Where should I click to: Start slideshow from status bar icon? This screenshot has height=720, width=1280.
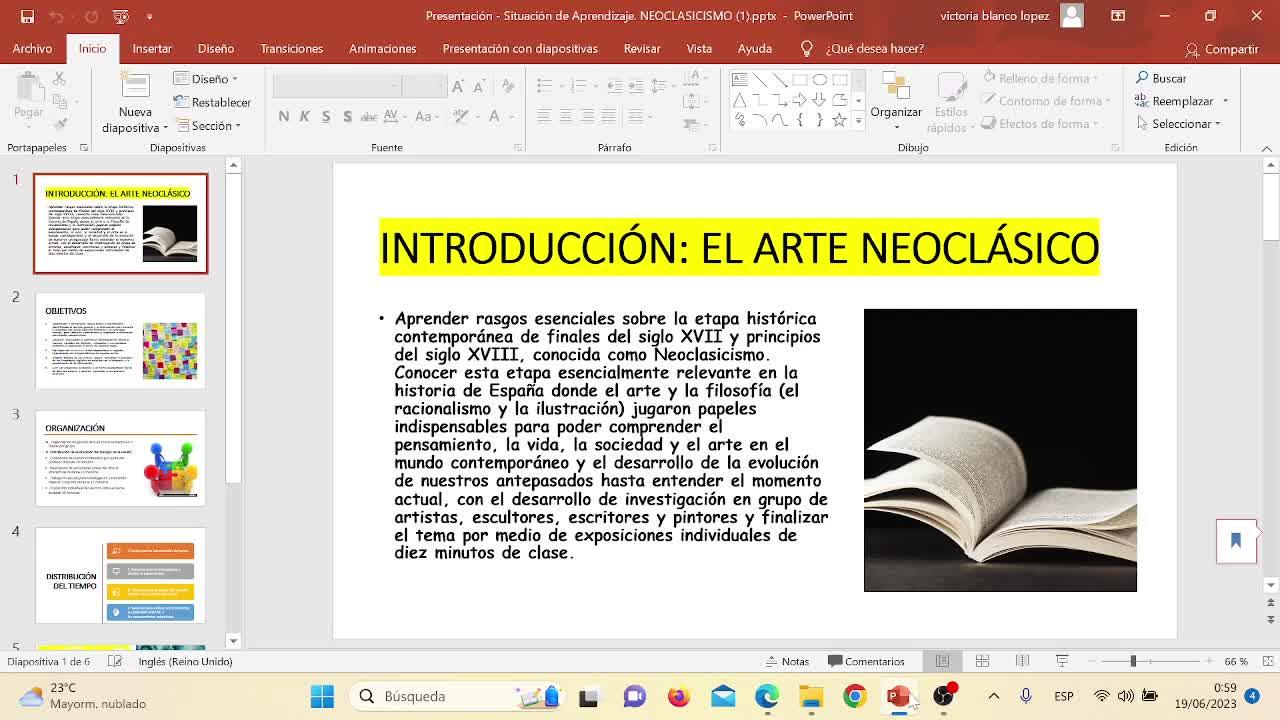click(1062, 661)
